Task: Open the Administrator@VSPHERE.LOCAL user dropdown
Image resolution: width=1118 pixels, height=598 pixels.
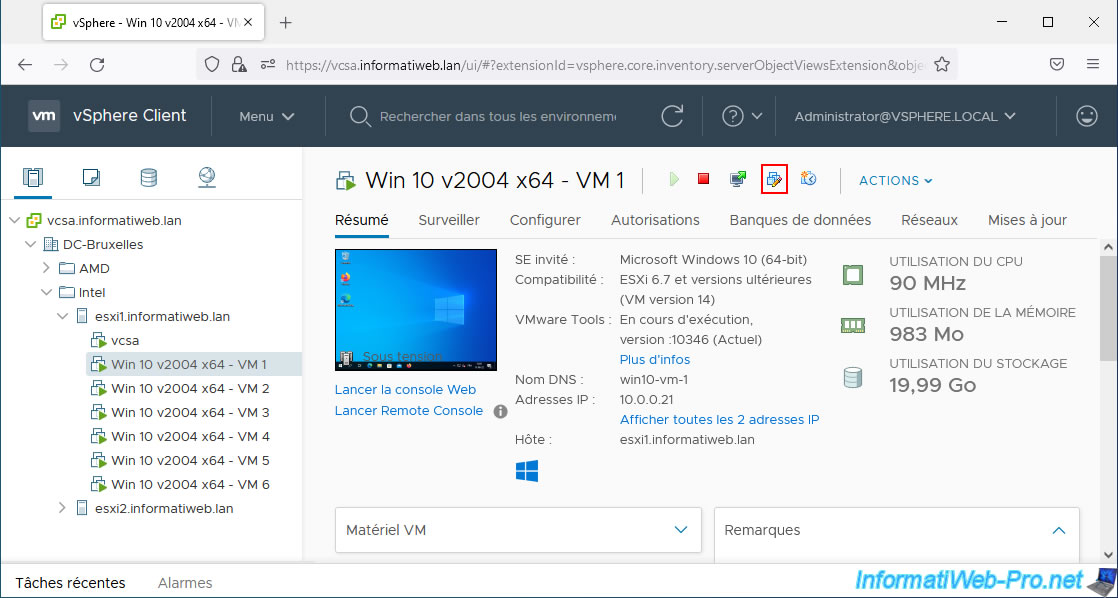Action: pos(905,116)
